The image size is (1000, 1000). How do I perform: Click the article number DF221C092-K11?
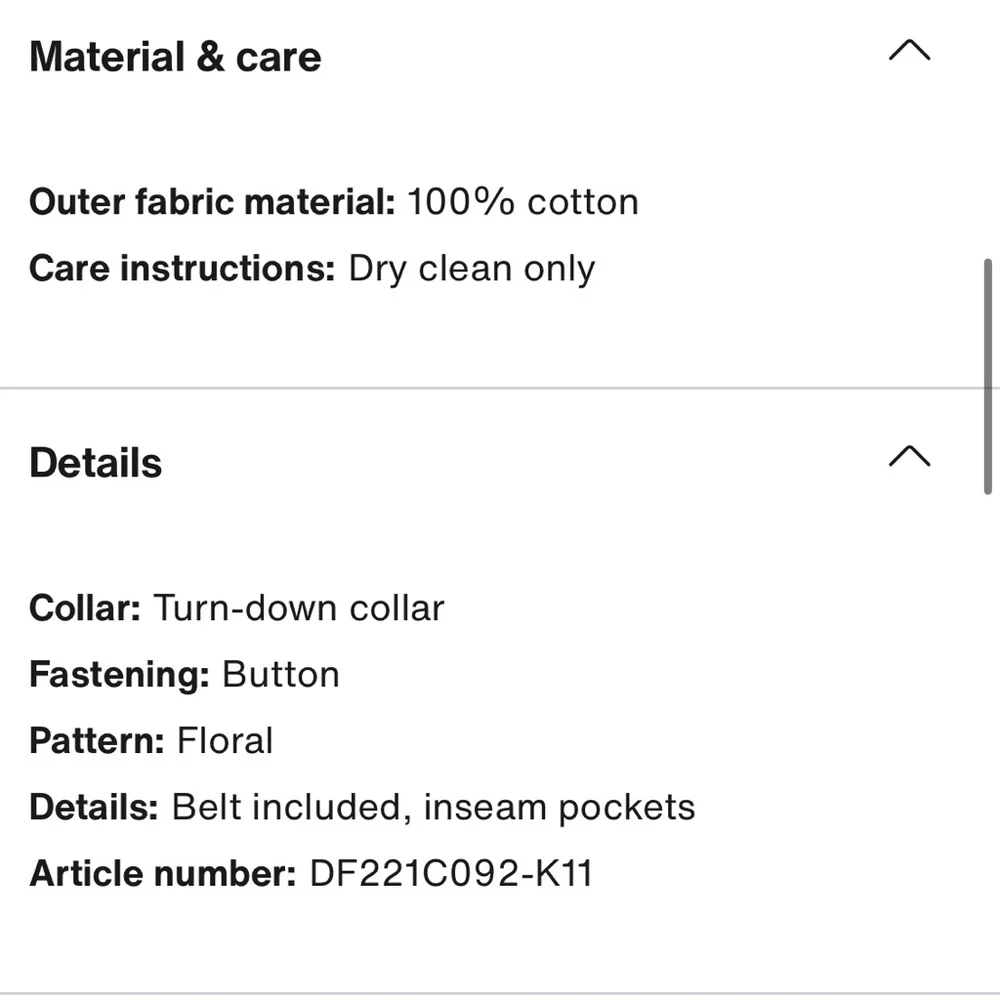coord(451,873)
